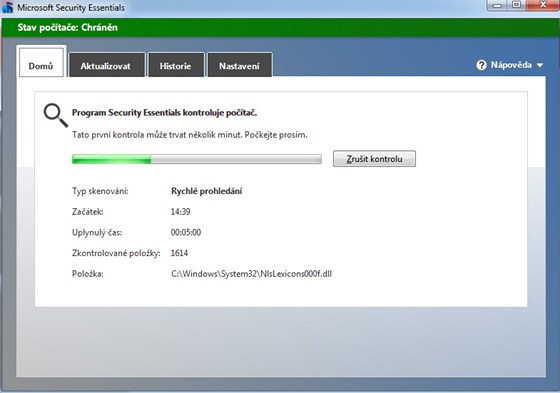
Task: Switch to the Aktualizovat tab
Action: tap(107, 65)
